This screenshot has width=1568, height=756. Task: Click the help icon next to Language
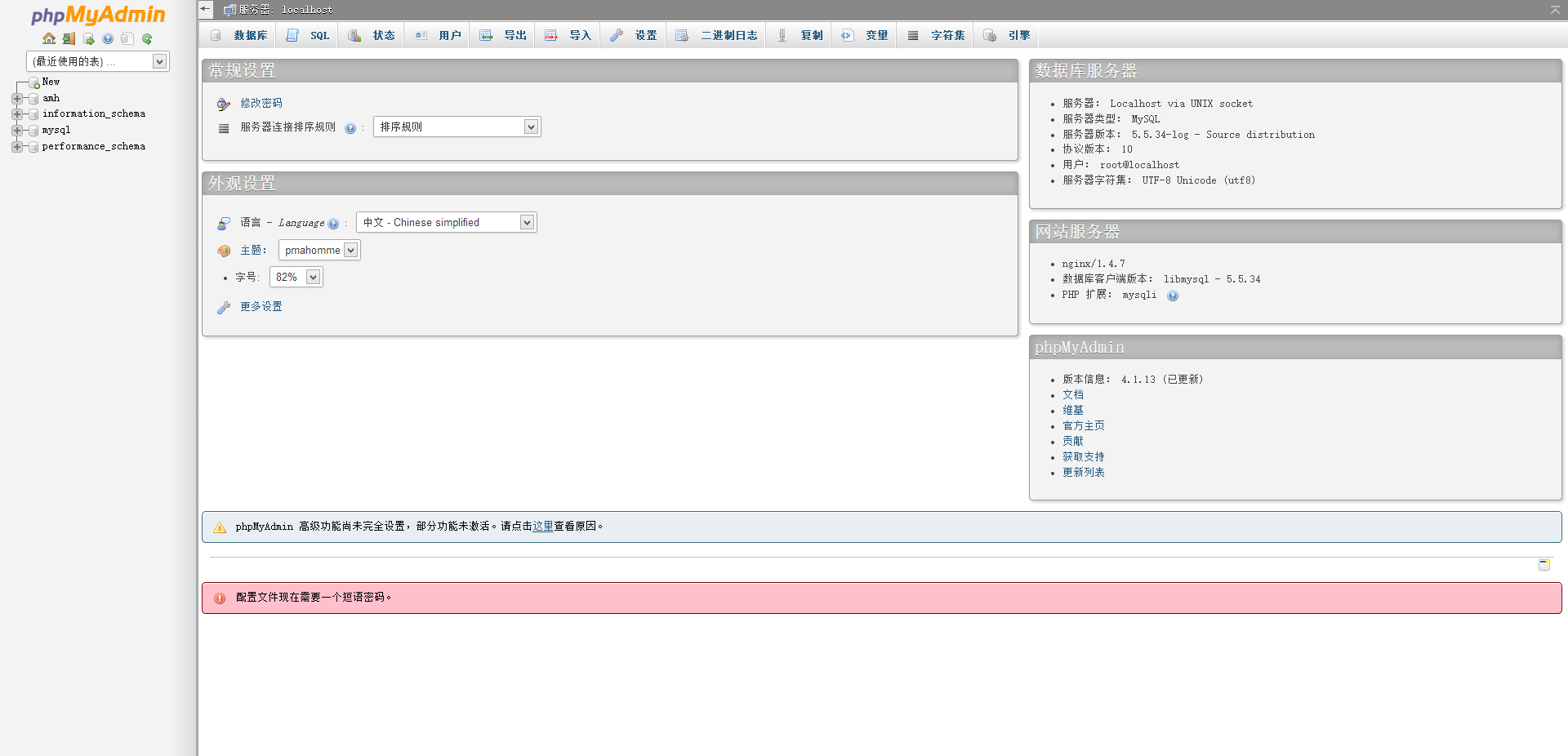click(333, 224)
